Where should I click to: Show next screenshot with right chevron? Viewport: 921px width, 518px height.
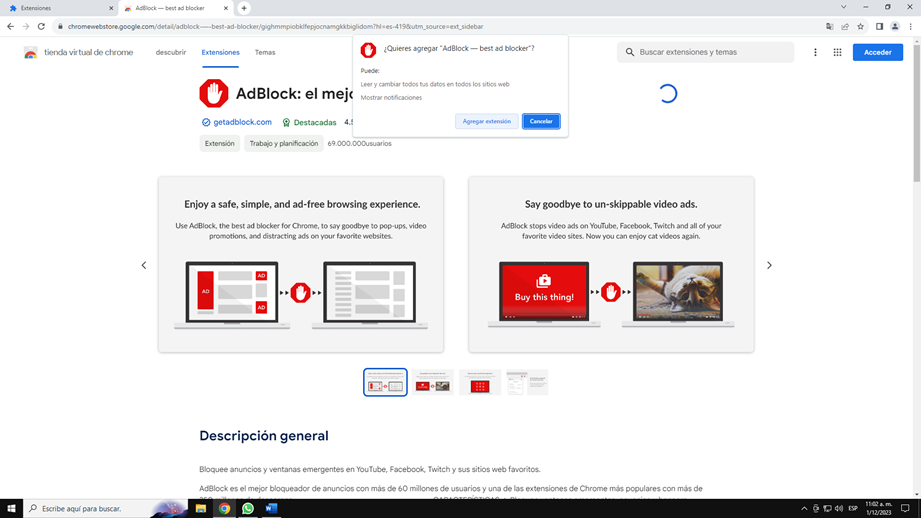769,265
